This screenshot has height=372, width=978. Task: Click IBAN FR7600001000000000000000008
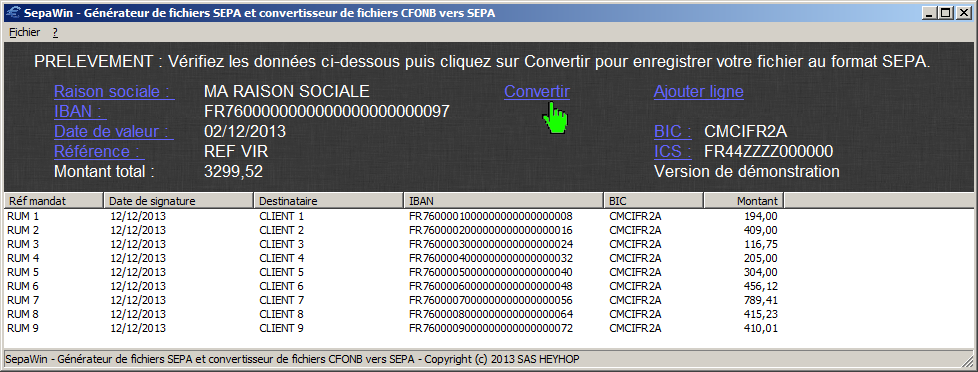point(491,217)
